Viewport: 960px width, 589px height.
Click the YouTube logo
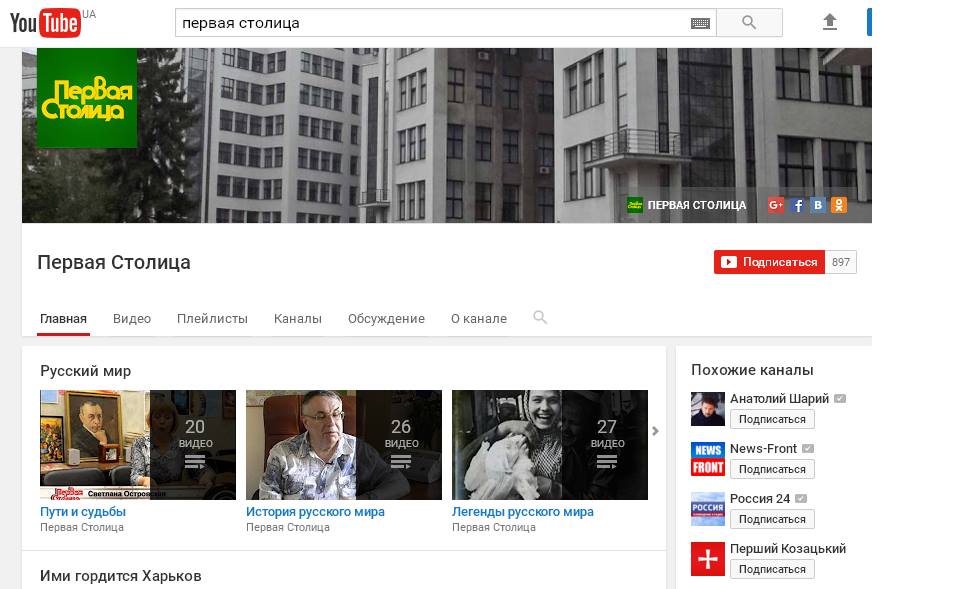pos(45,22)
